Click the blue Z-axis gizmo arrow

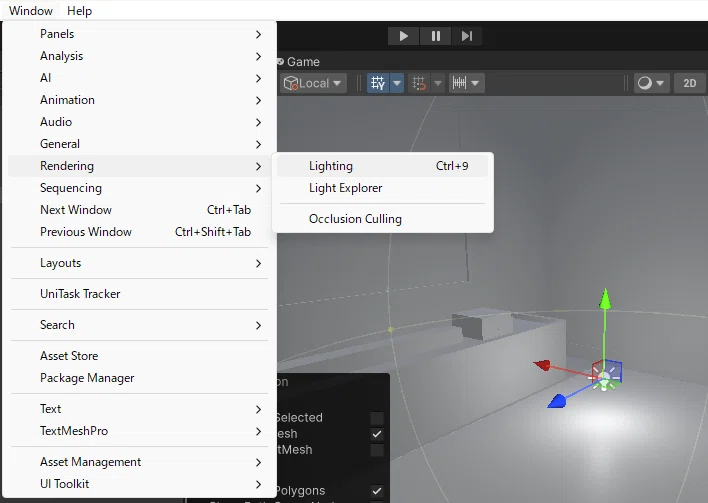(557, 401)
